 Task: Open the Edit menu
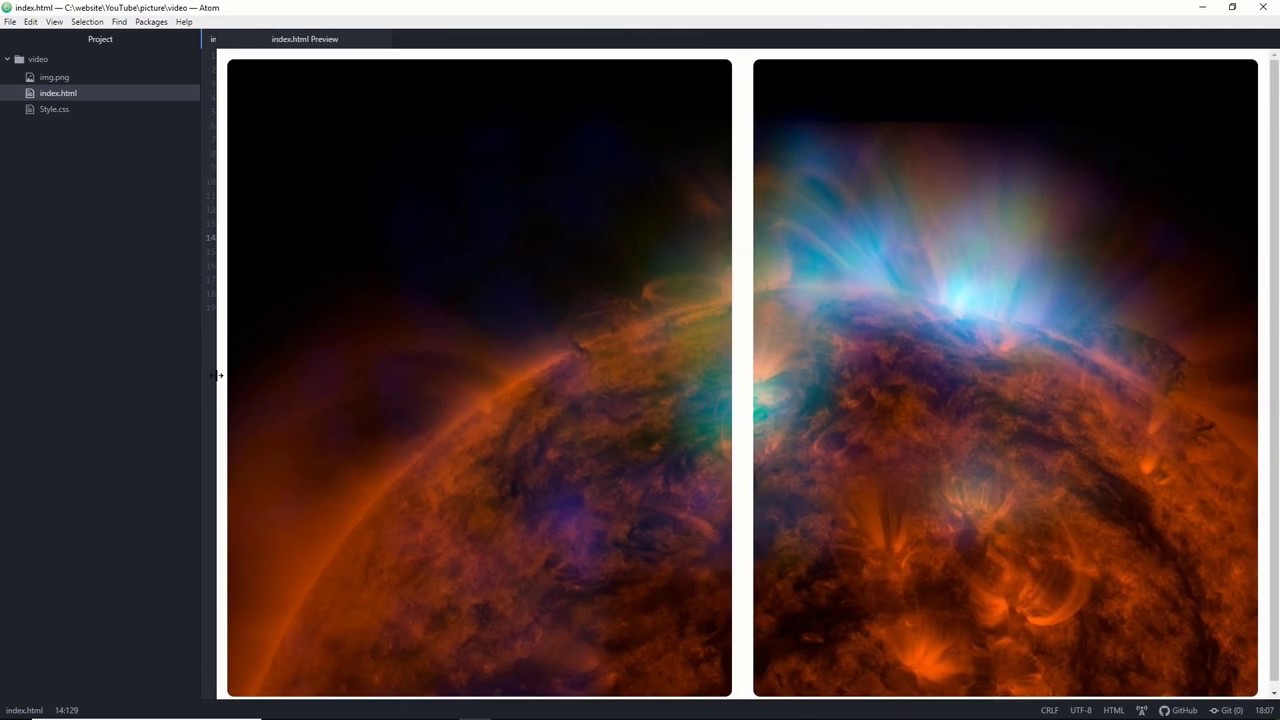(31, 22)
